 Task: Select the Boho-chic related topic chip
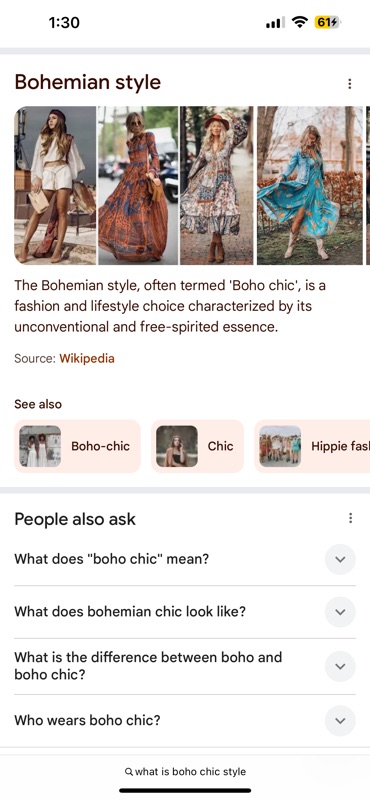[77, 446]
